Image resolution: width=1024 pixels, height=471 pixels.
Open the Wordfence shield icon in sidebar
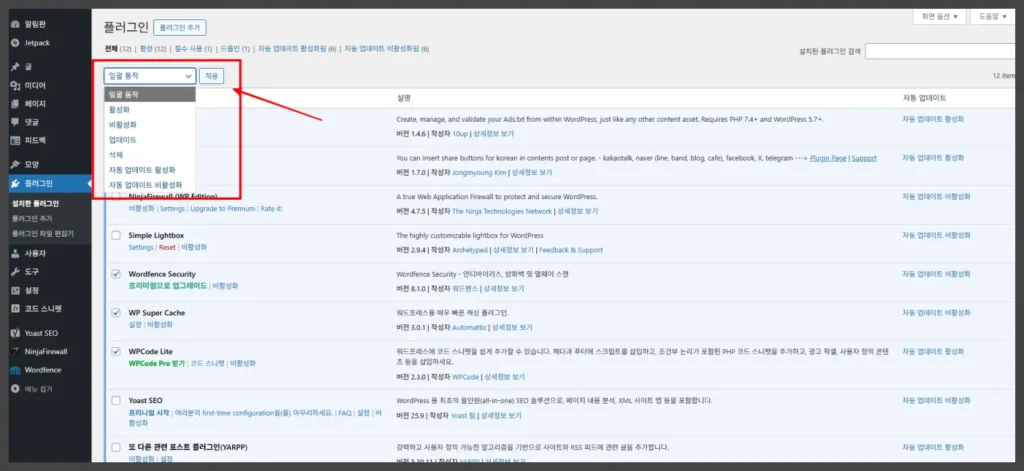[x=16, y=370]
